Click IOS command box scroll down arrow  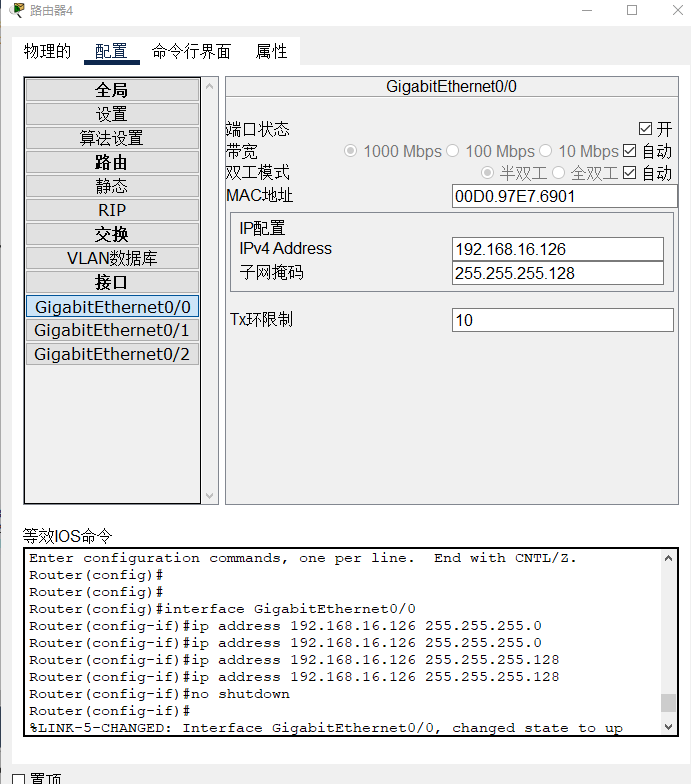(668, 726)
